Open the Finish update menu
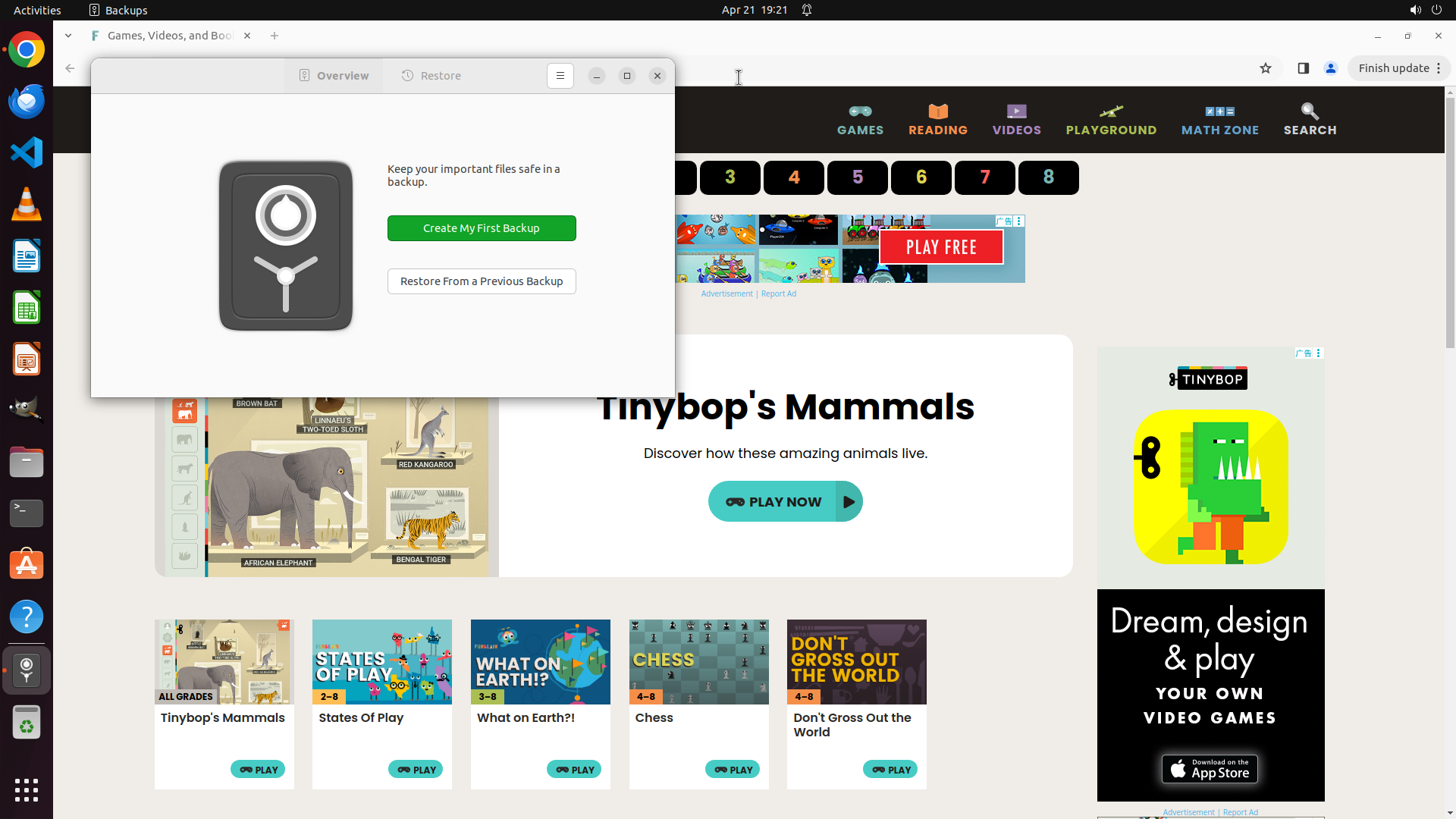Viewport: 1456px width, 819px height. [1399, 68]
